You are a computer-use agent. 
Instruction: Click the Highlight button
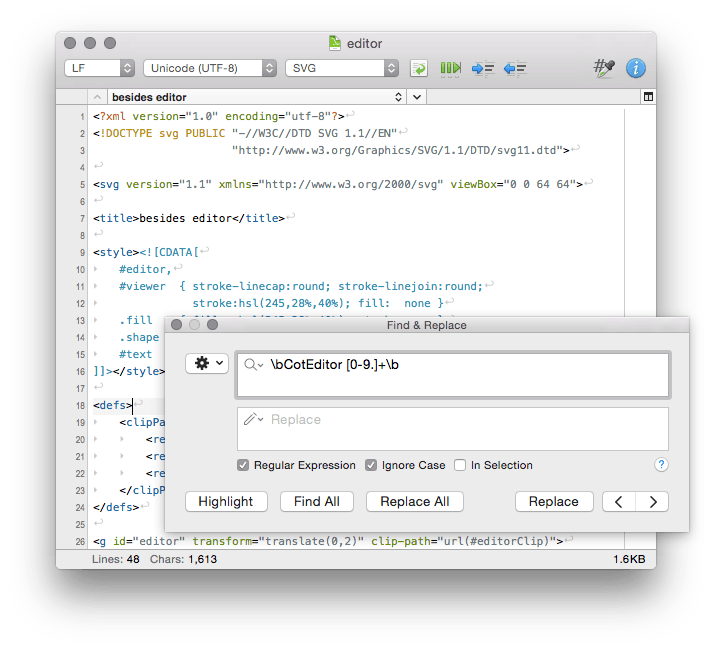click(226, 501)
